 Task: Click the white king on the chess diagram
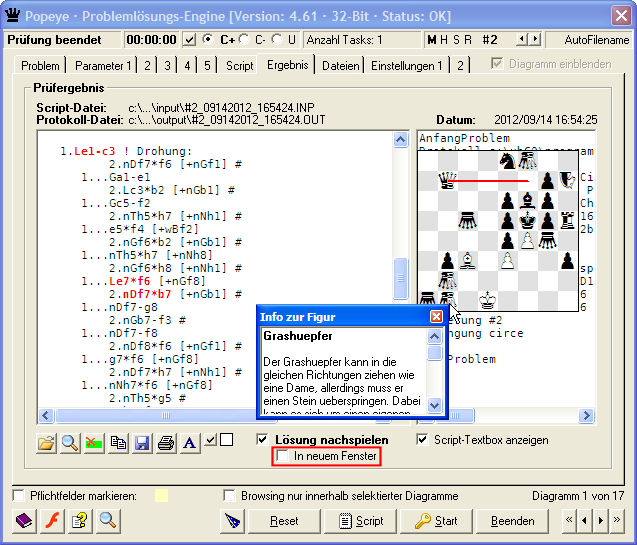(x=488, y=301)
